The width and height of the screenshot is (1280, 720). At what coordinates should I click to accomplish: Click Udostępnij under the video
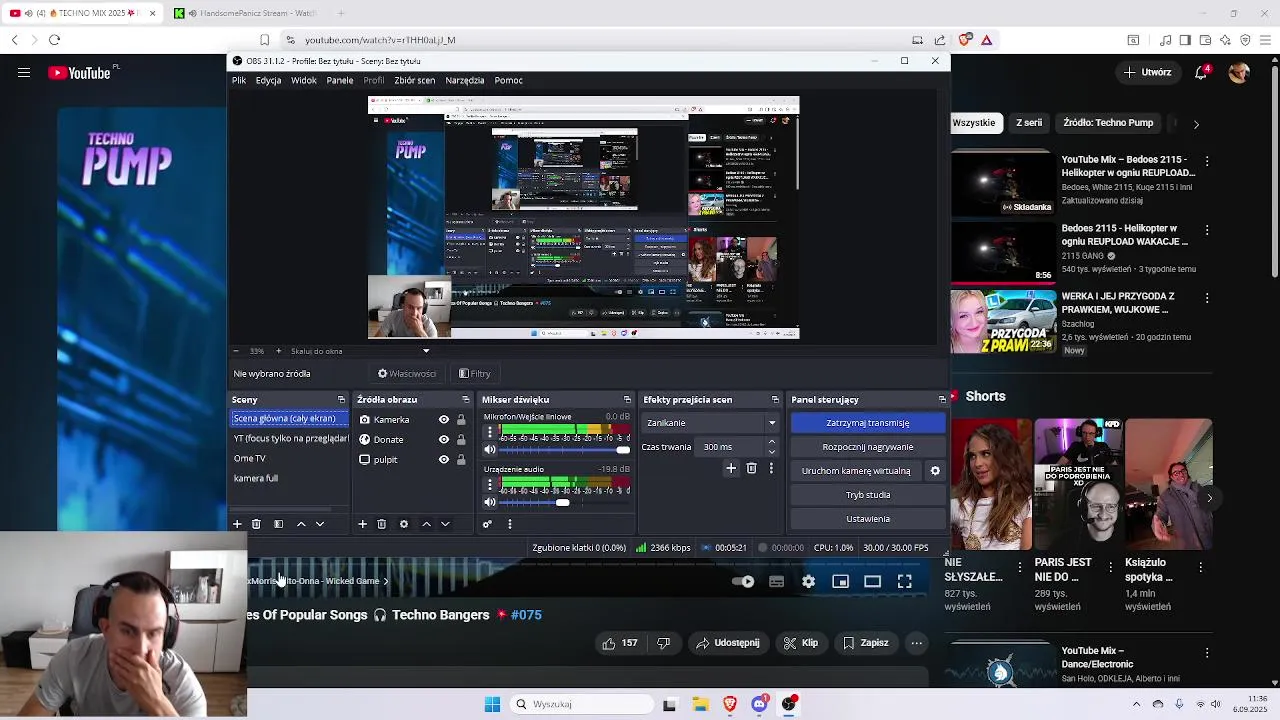point(728,643)
